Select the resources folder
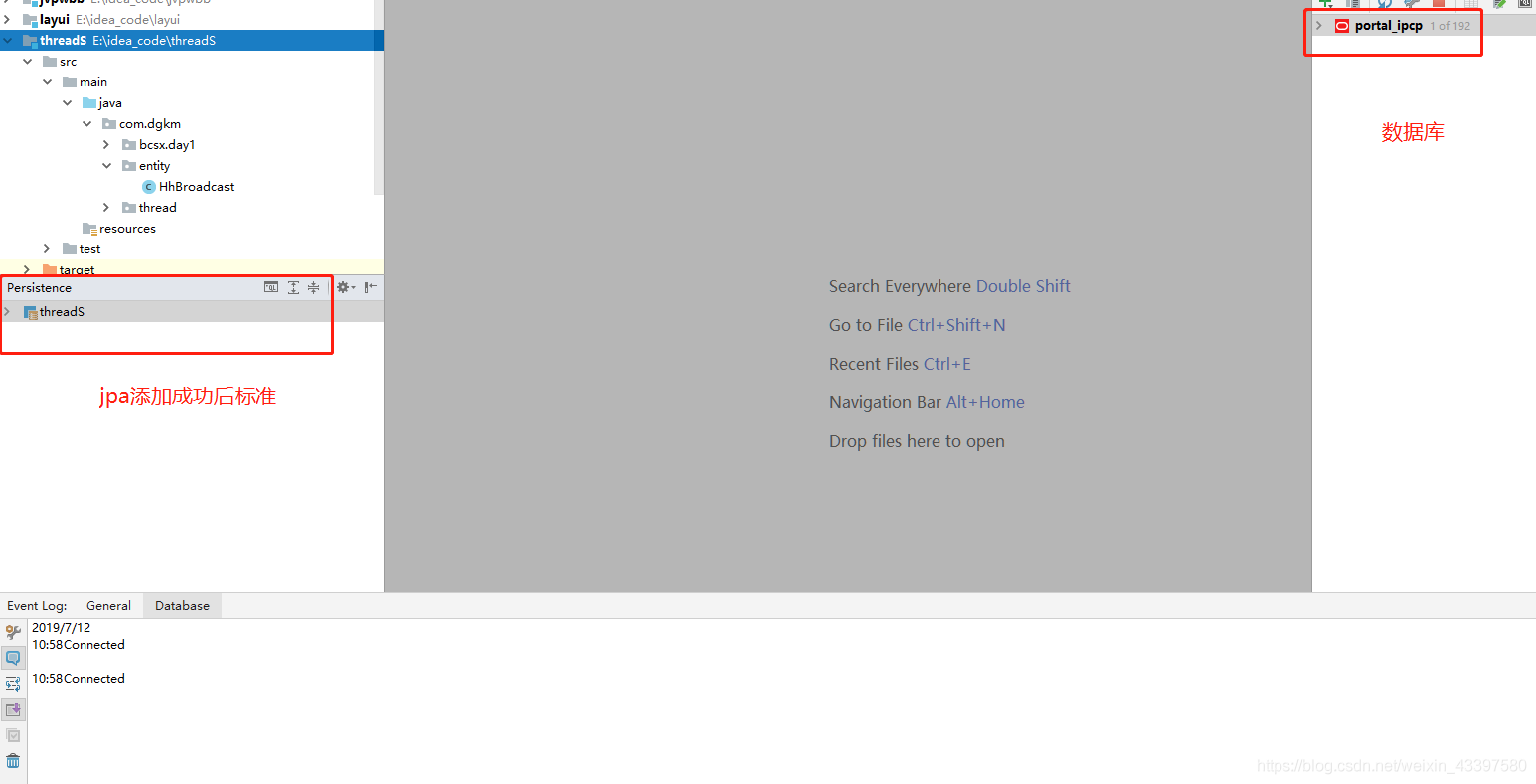Screen dimensions: 1536x784 pos(127,229)
